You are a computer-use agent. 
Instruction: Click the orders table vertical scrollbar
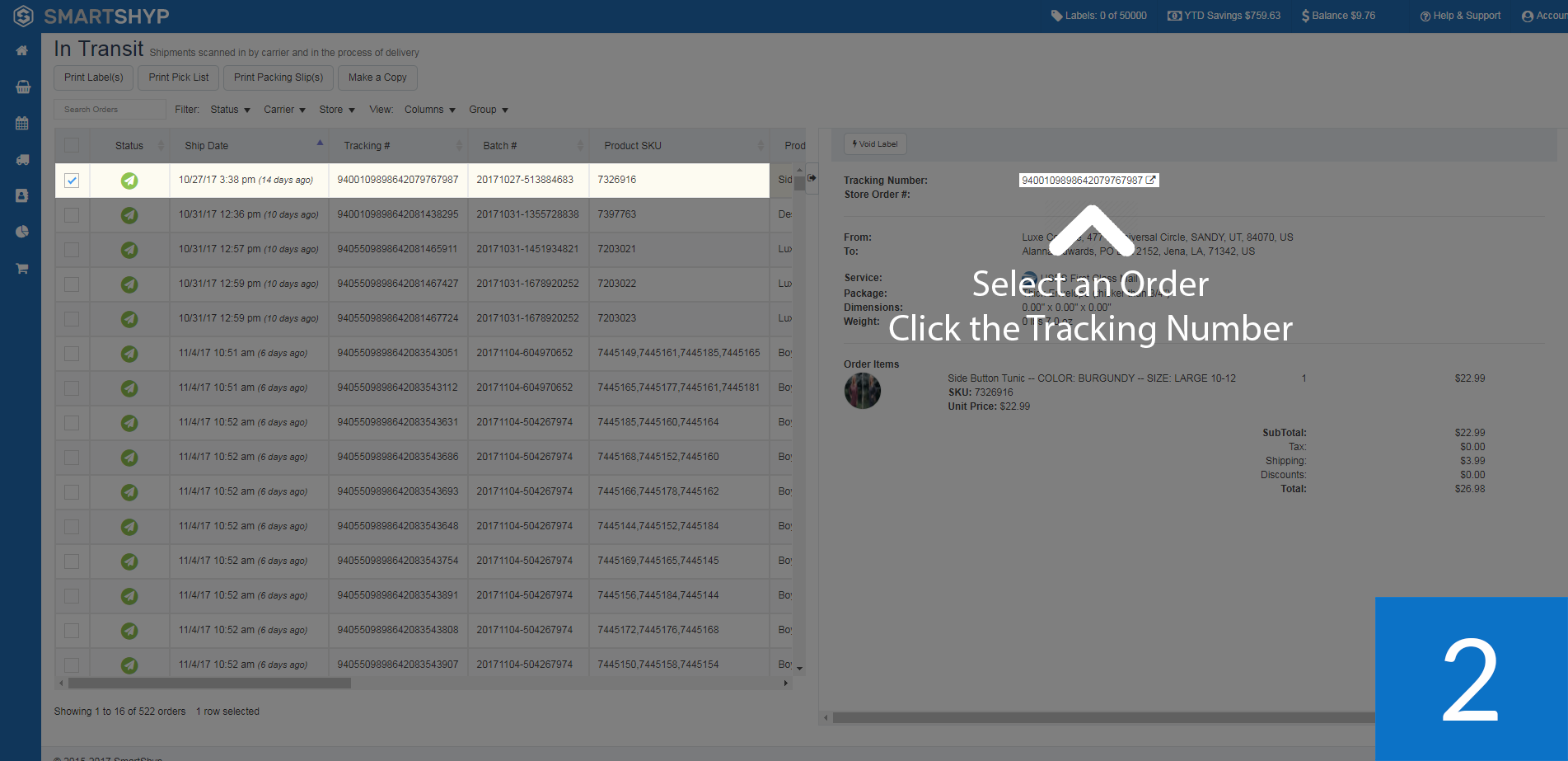tap(799, 183)
